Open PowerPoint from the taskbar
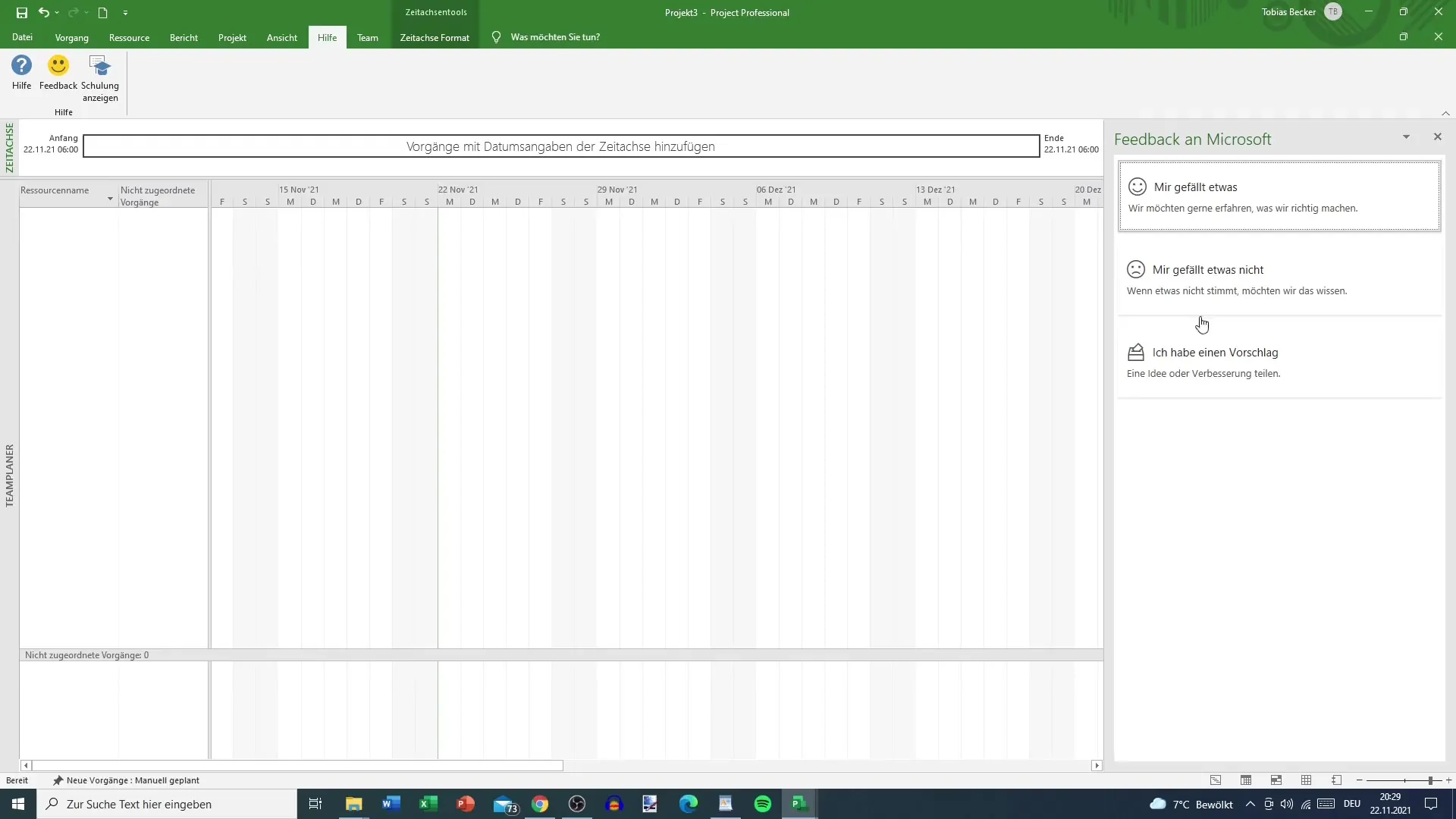Viewport: 1456px width, 819px height. point(466,804)
